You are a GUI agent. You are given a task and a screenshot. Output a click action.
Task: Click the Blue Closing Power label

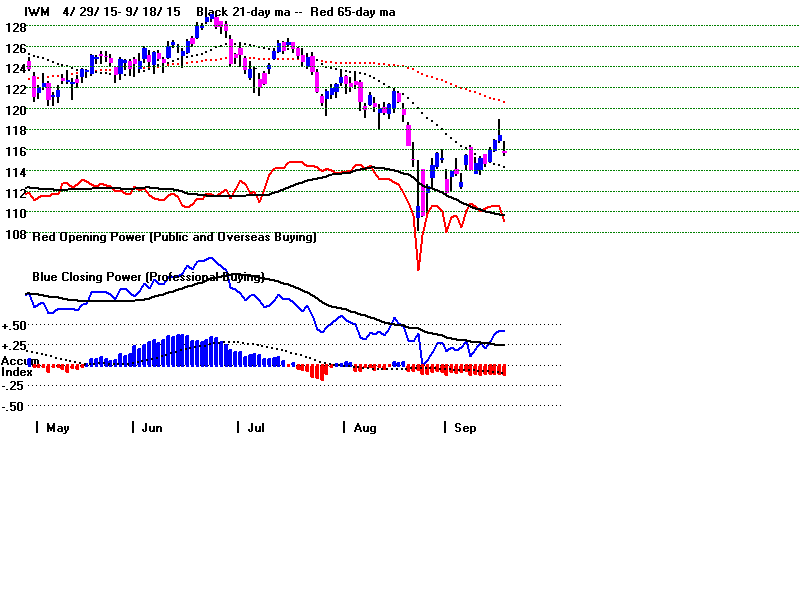(148, 277)
